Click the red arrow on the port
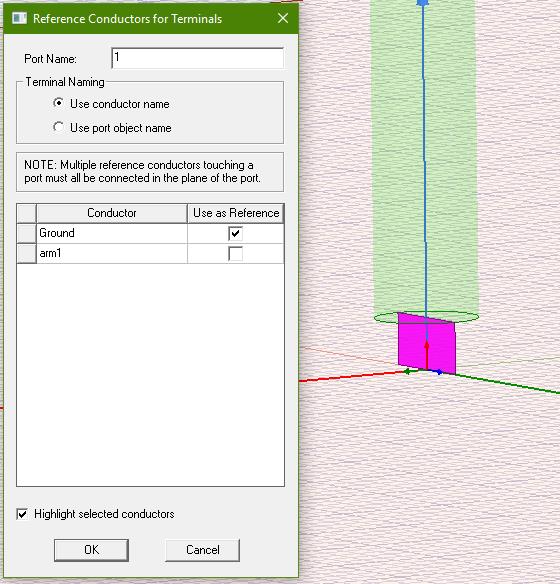The width and height of the screenshot is (560, 584). tap(427, 356)
